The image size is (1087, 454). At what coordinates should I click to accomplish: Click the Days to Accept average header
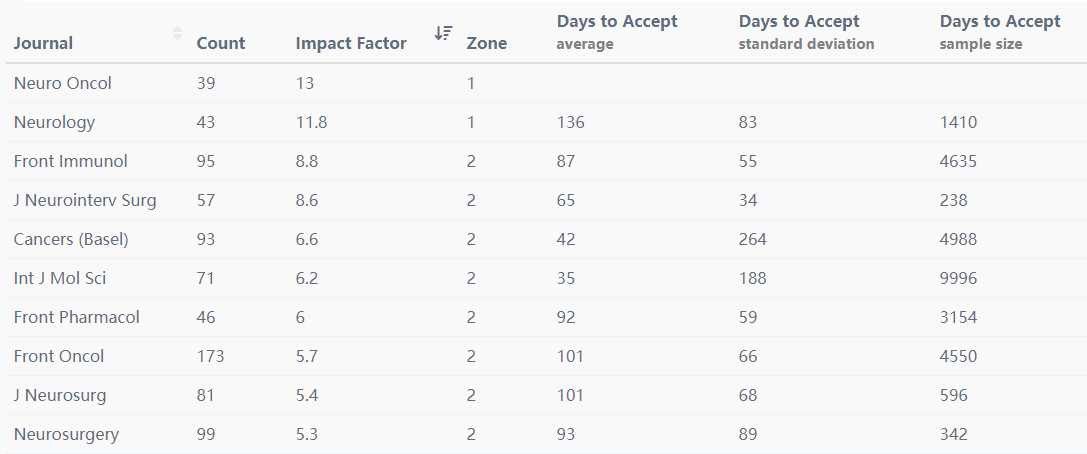pyautogui.click(x=617, y=32)
